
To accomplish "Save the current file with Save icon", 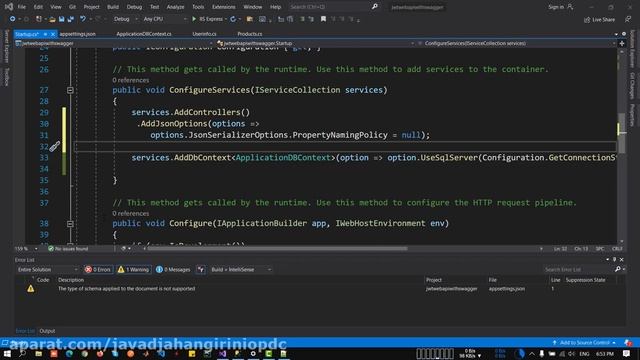I will coord(61,19).
